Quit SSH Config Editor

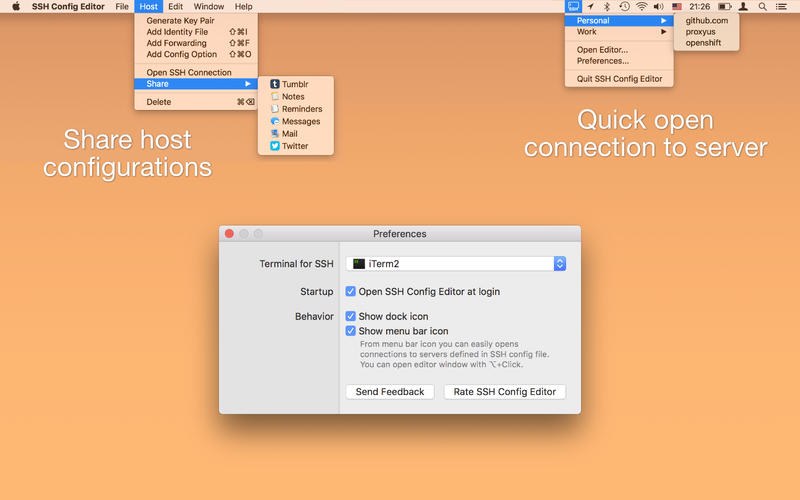(x=619, y=79)
